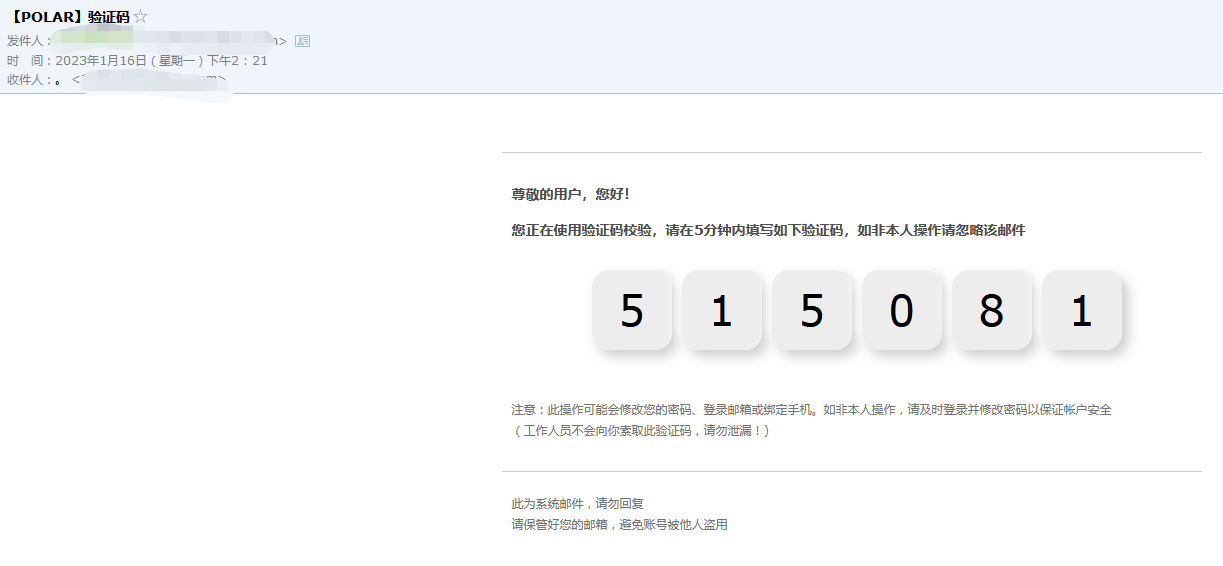Click the 5分钟内填写 instruction line
Viewport: 1223px width, 566px height.
click(768, 230)
